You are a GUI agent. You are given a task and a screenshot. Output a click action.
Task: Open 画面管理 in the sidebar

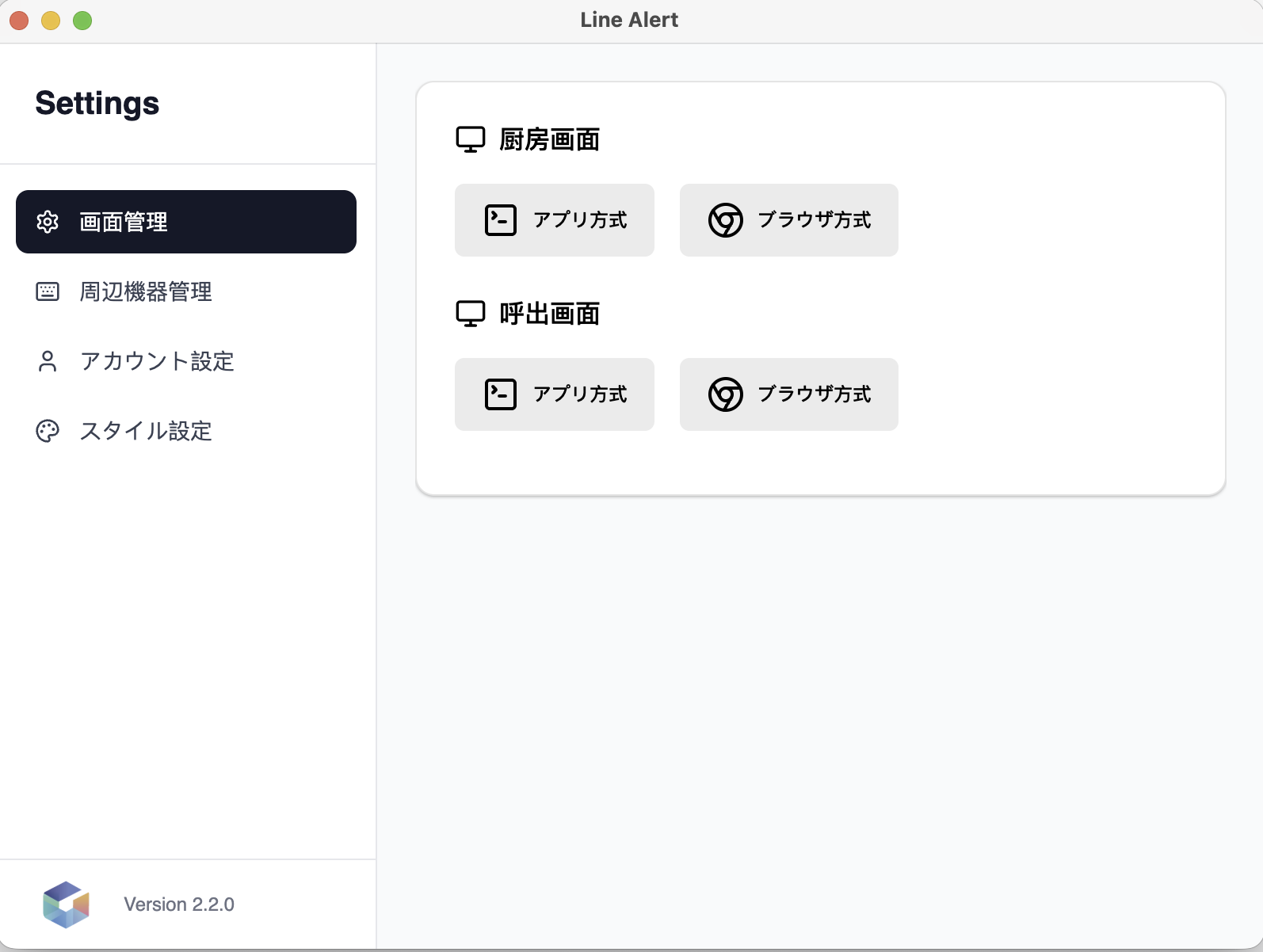(x=186, y=222)
